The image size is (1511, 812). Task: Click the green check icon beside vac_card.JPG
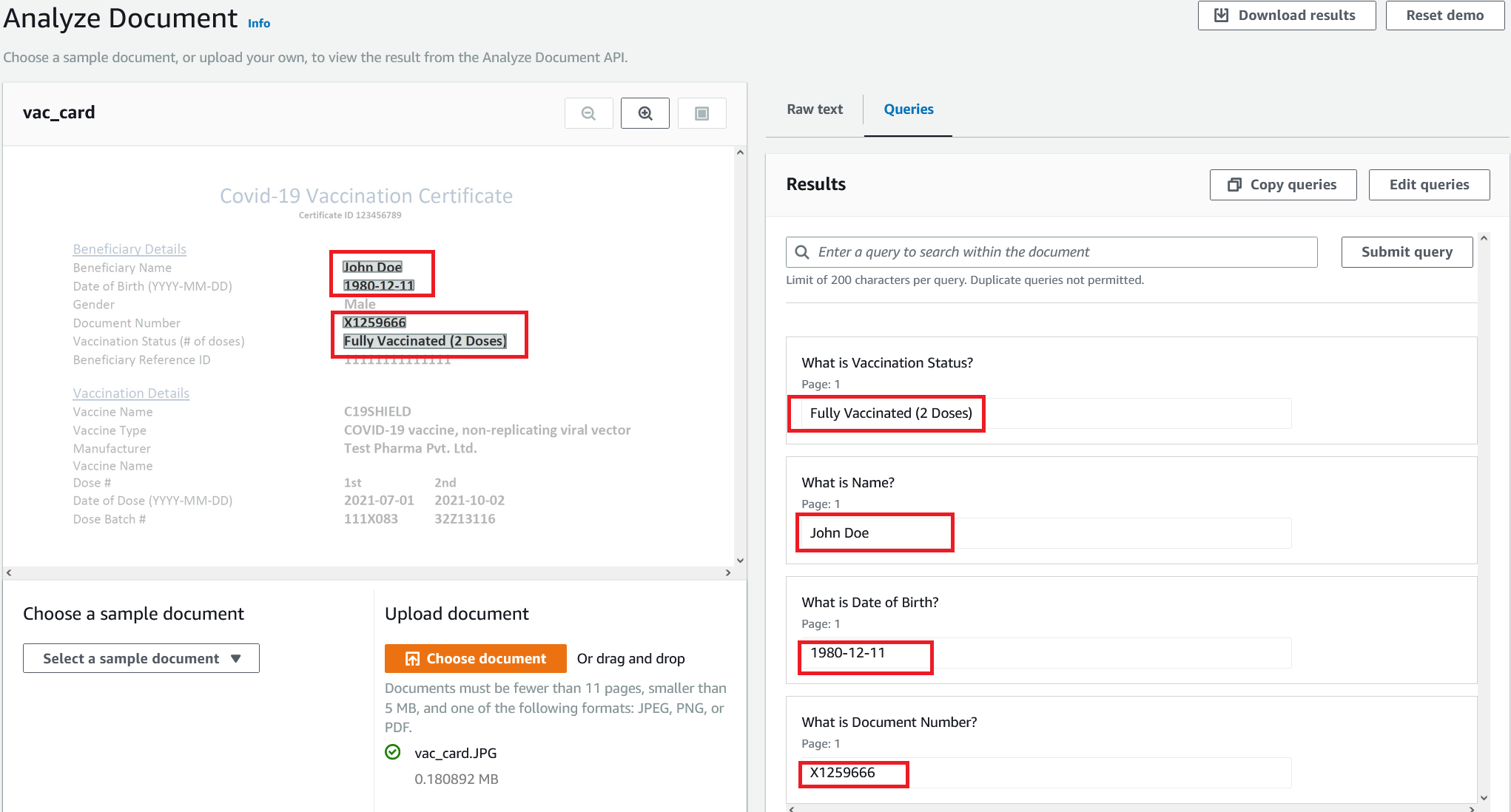tap(393, 752)
